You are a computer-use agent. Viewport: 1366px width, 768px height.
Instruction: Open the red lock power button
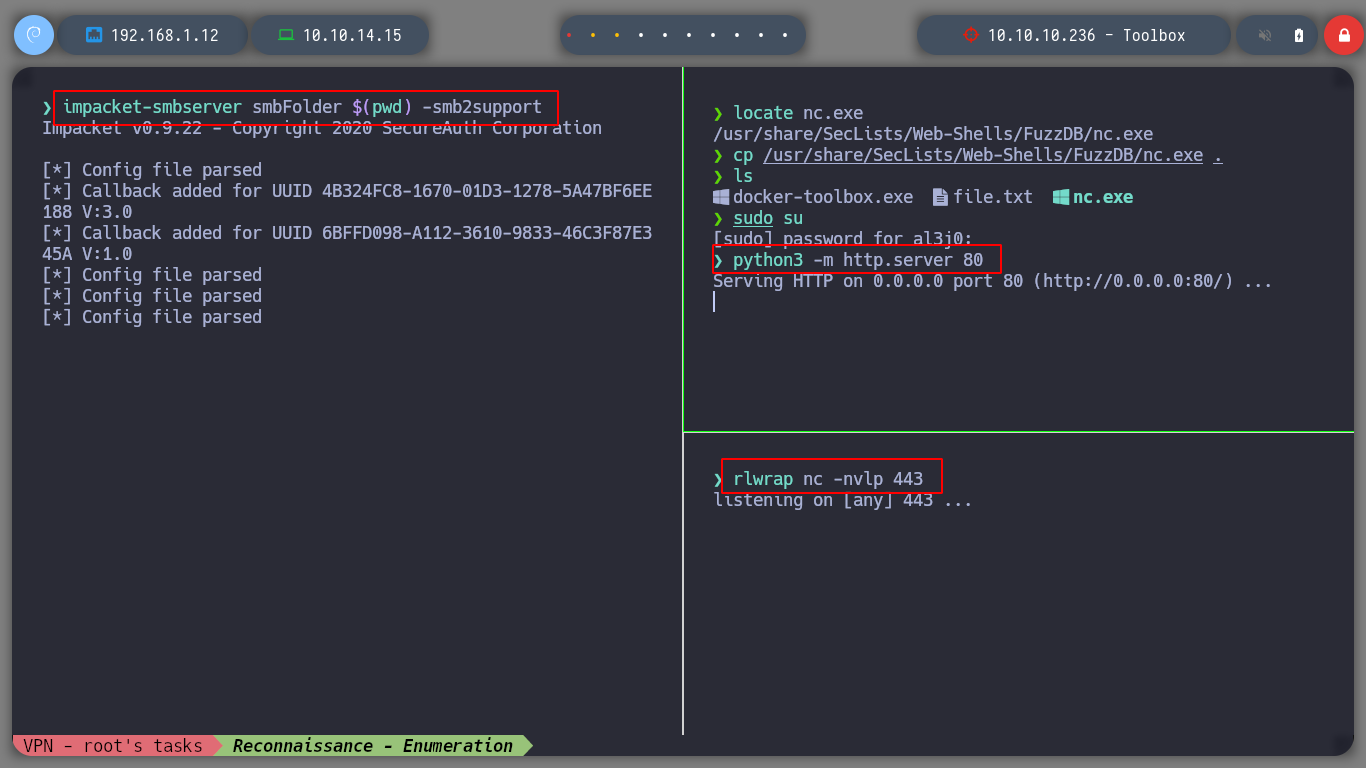click(1343, 35)
